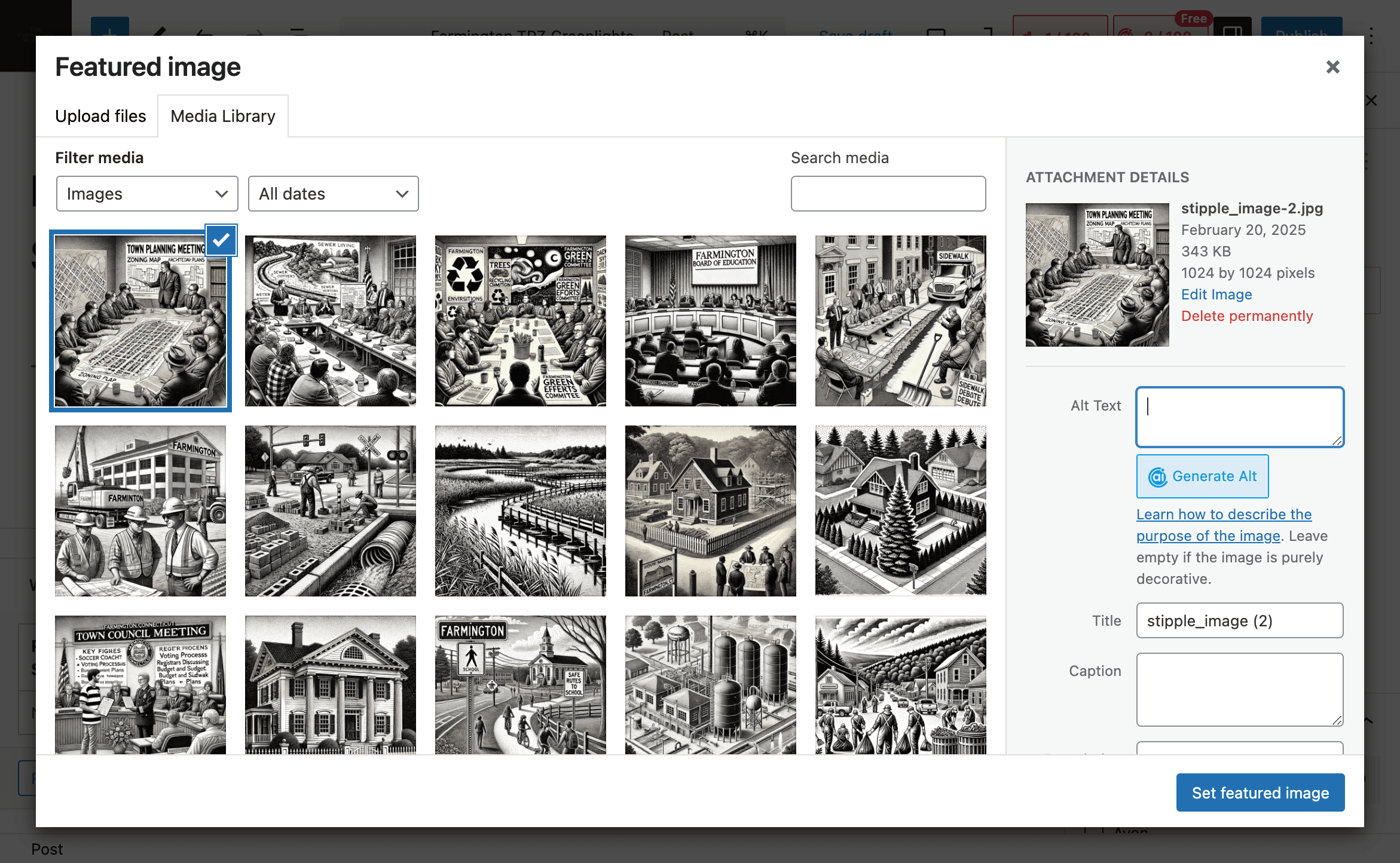Click the Generate Alt AI icon

click(x=1157, y=477)
